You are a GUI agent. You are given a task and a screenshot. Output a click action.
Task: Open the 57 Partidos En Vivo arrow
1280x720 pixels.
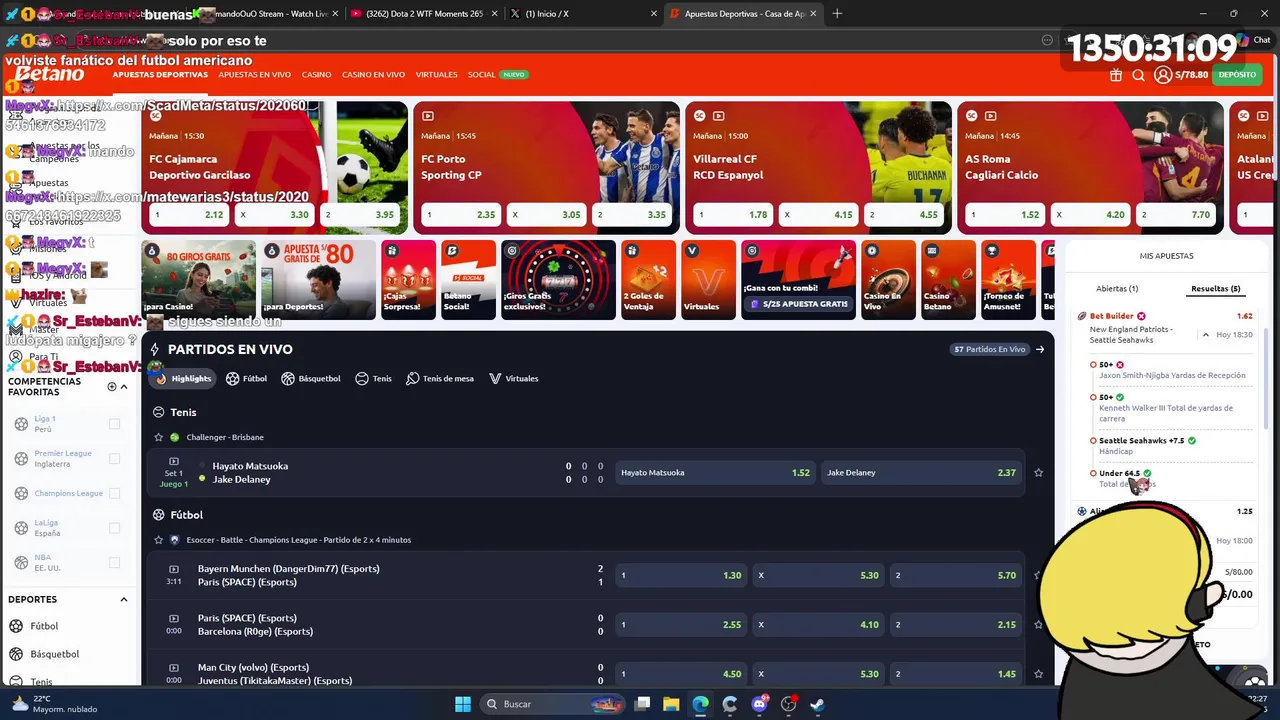tap(1040, 349)
